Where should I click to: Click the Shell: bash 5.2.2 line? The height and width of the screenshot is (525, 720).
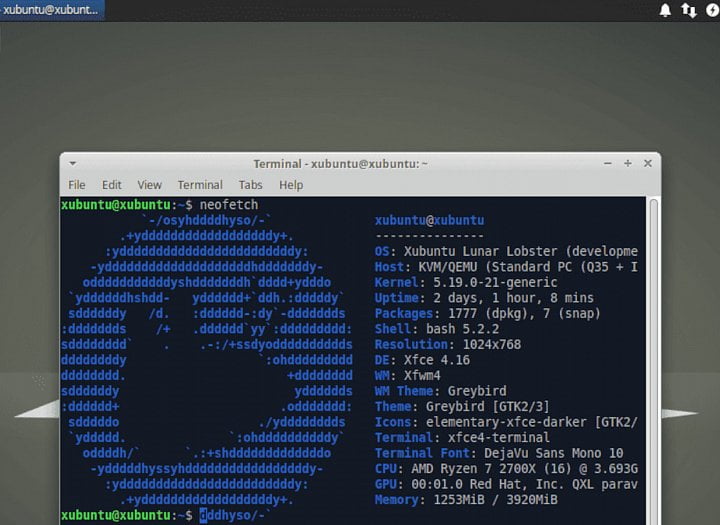click(437, 329)
